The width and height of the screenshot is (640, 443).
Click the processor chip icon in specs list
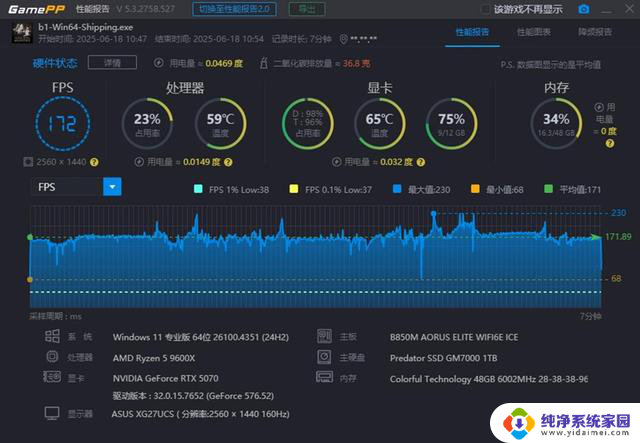click(x=52, y=356)
